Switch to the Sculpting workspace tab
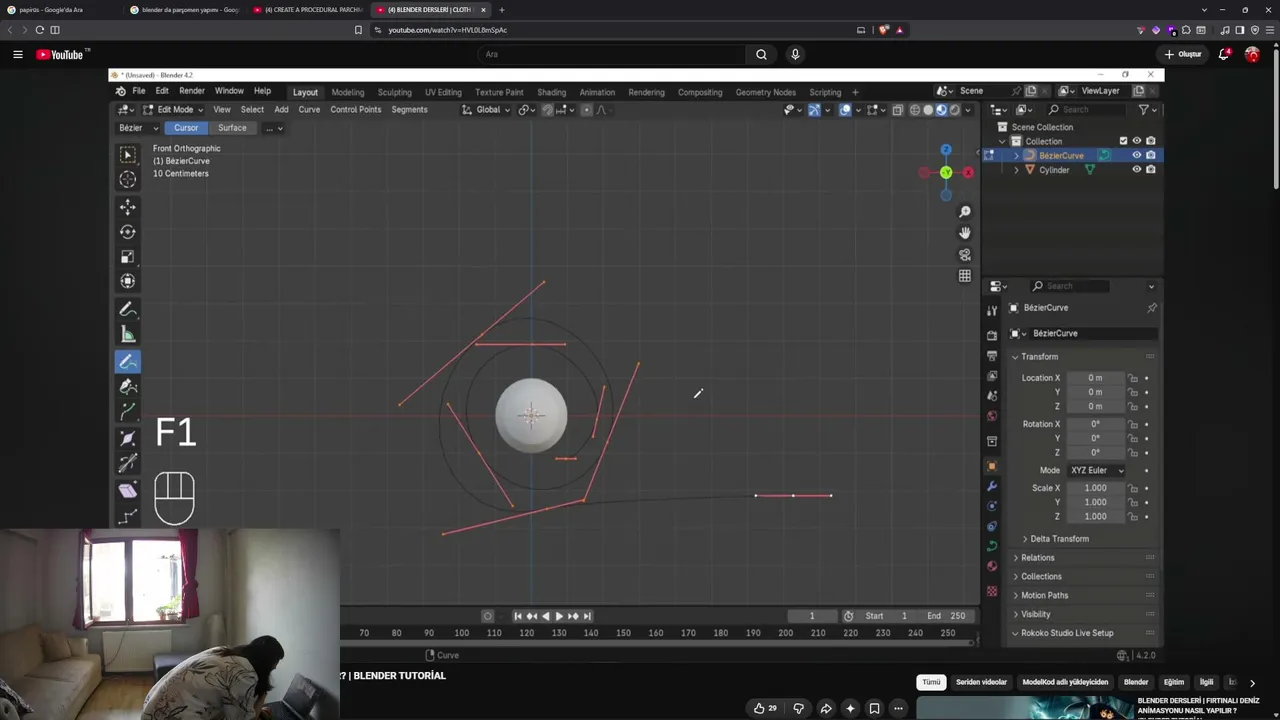 click(x=394, y=92)
